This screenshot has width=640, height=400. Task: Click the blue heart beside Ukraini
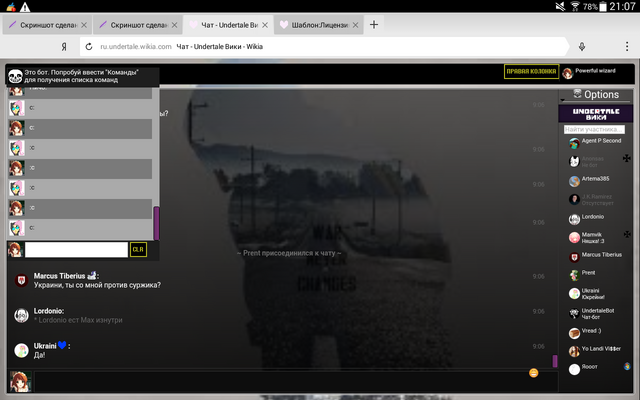pos(62,345)
